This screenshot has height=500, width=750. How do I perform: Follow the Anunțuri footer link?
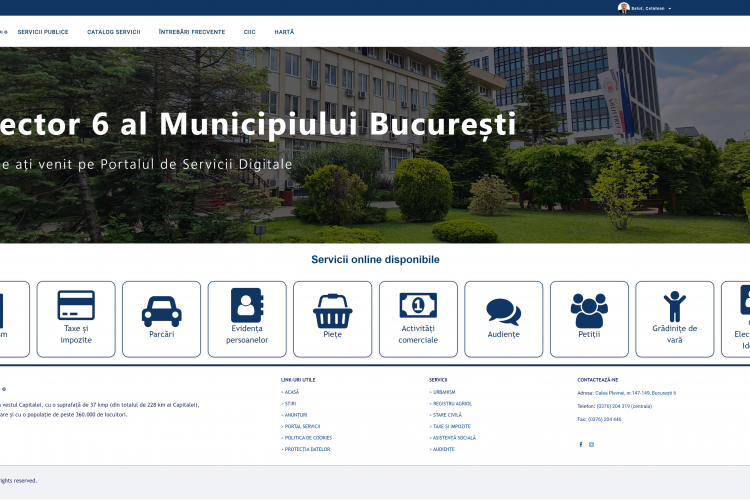tap(294, 415)
